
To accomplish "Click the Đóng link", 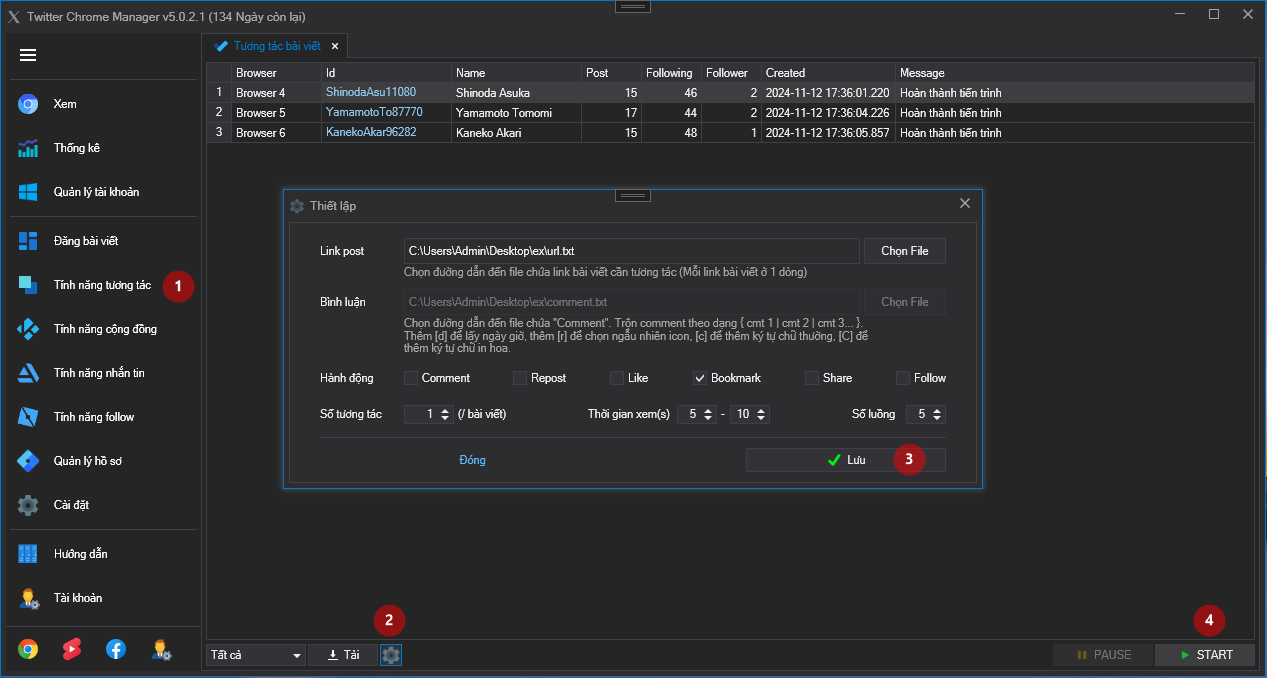I will [x=472, y=460].
